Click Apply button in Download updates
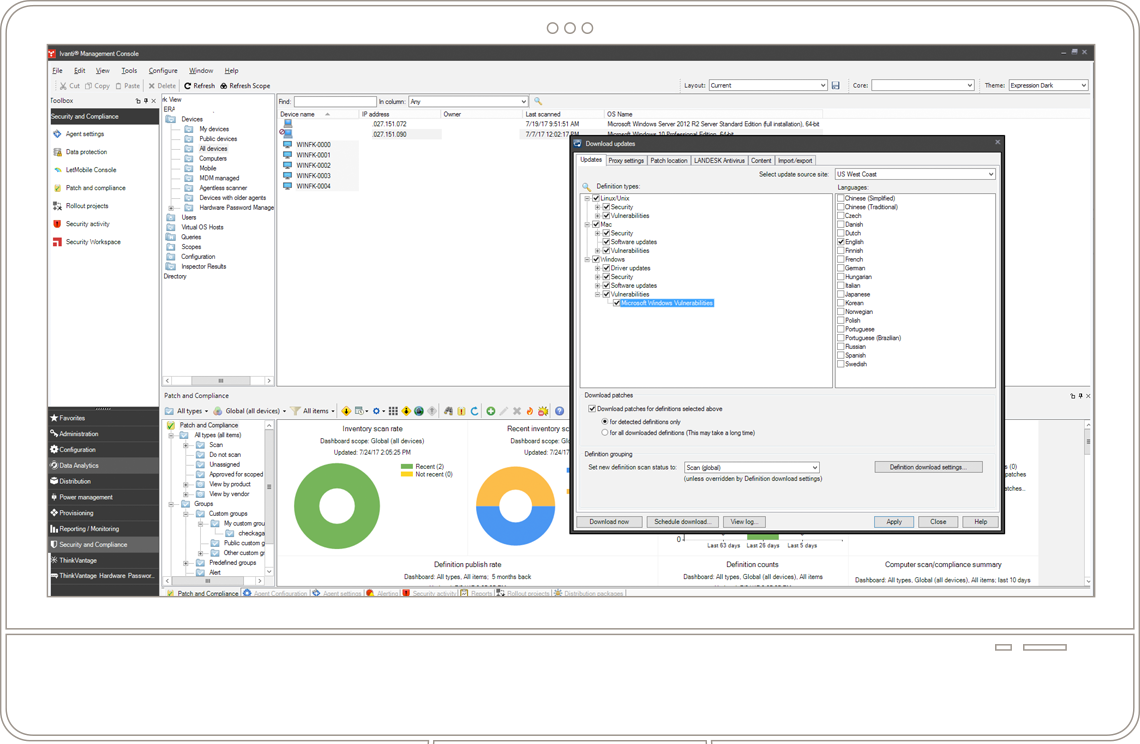This screenshot has width=1140, height=744. (x=894, y=521)
